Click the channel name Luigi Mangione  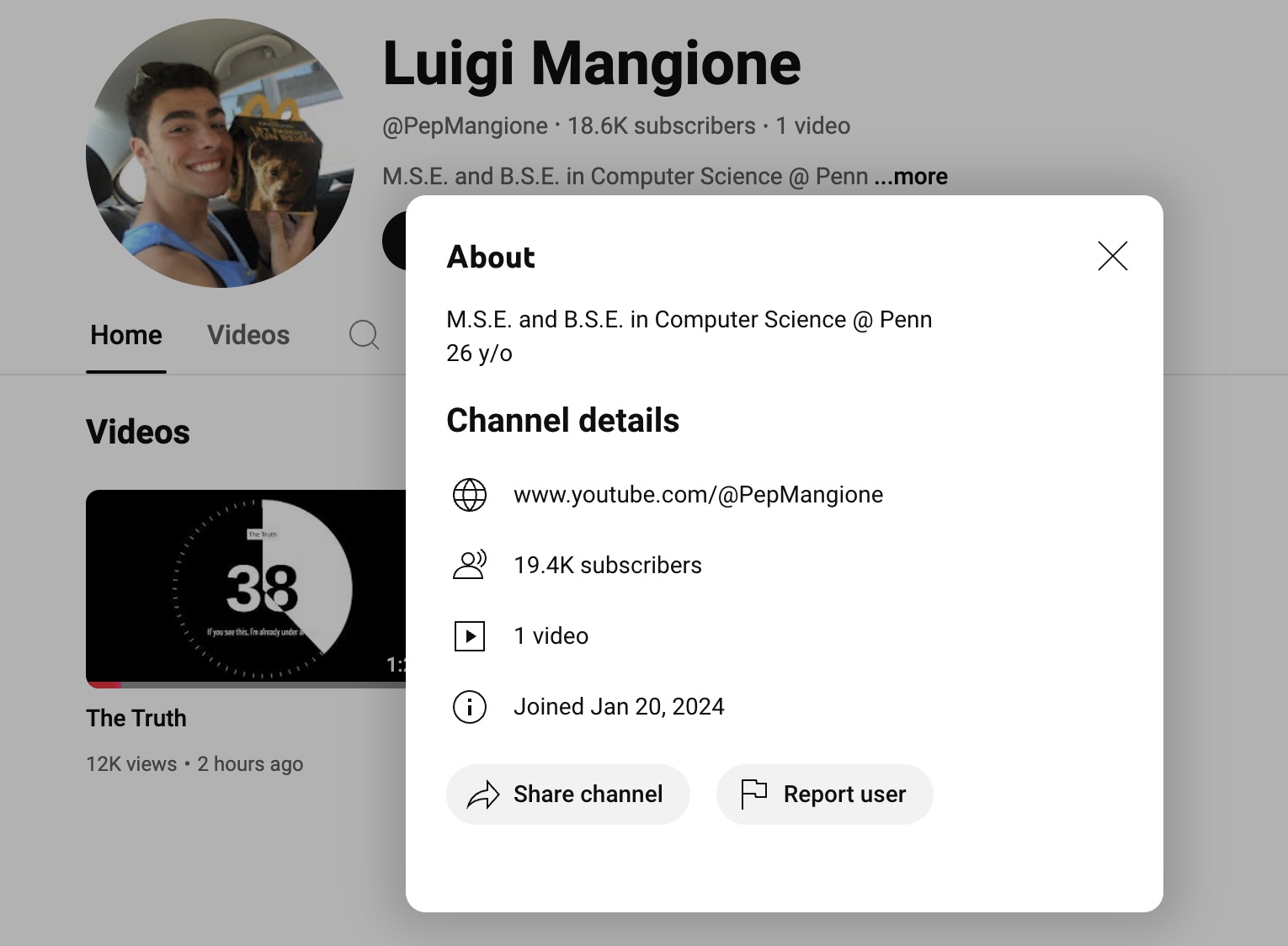click(x=591, y=63)
